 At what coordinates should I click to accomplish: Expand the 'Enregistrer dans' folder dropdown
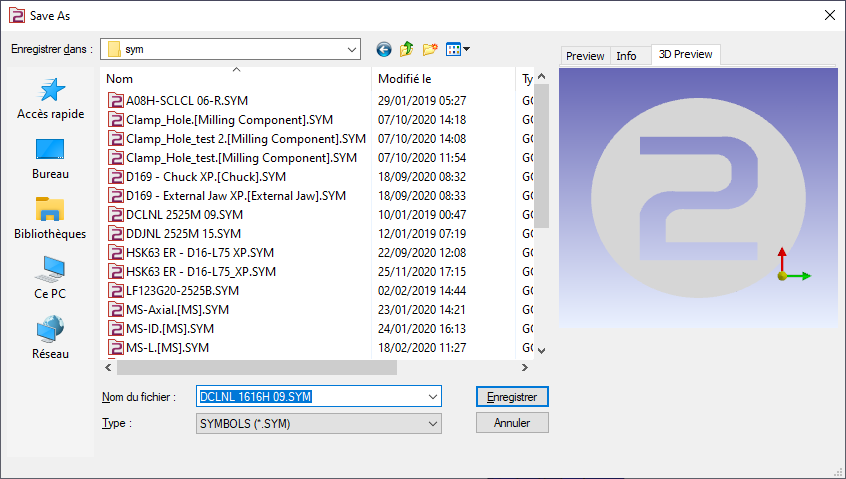click(351, 49)
